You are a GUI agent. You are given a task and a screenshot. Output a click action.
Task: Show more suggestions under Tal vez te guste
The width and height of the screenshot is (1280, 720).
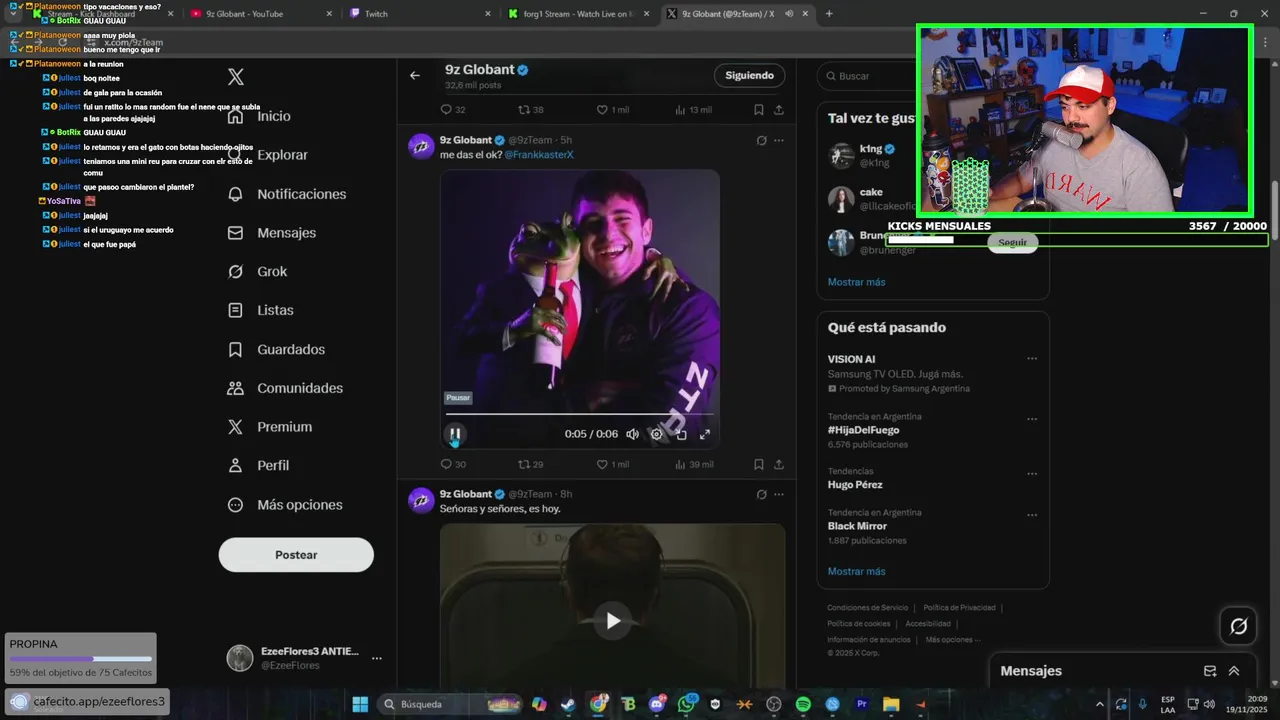coord(856,282)
